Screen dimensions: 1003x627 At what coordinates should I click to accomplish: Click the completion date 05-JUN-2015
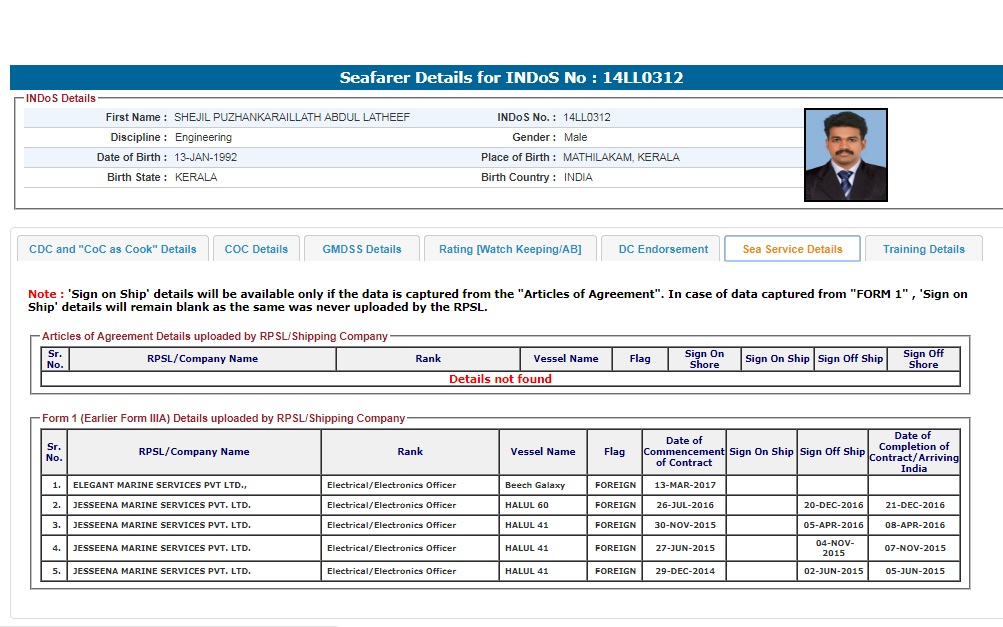(x=915, y=571)
